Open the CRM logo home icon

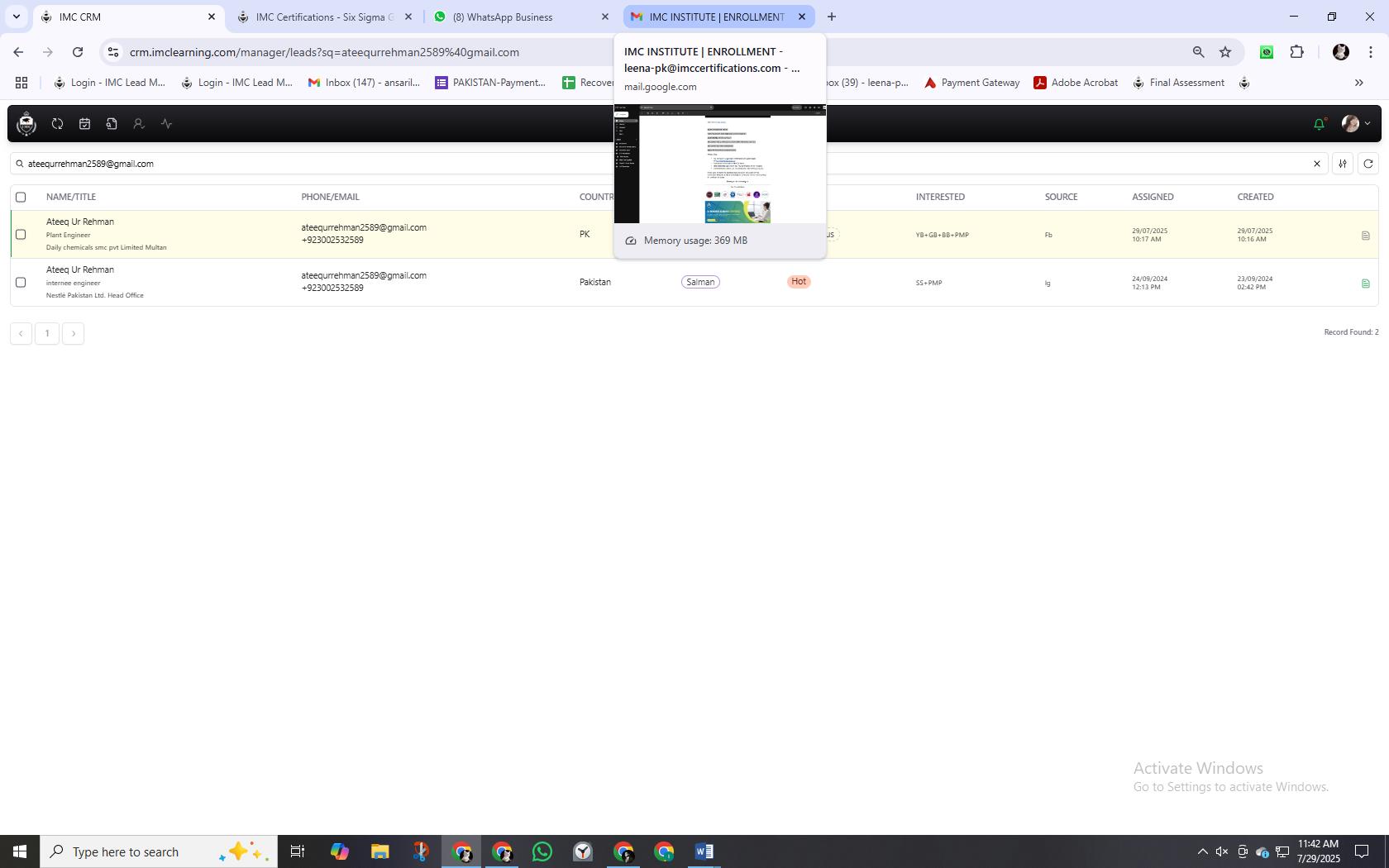(26, 123)
